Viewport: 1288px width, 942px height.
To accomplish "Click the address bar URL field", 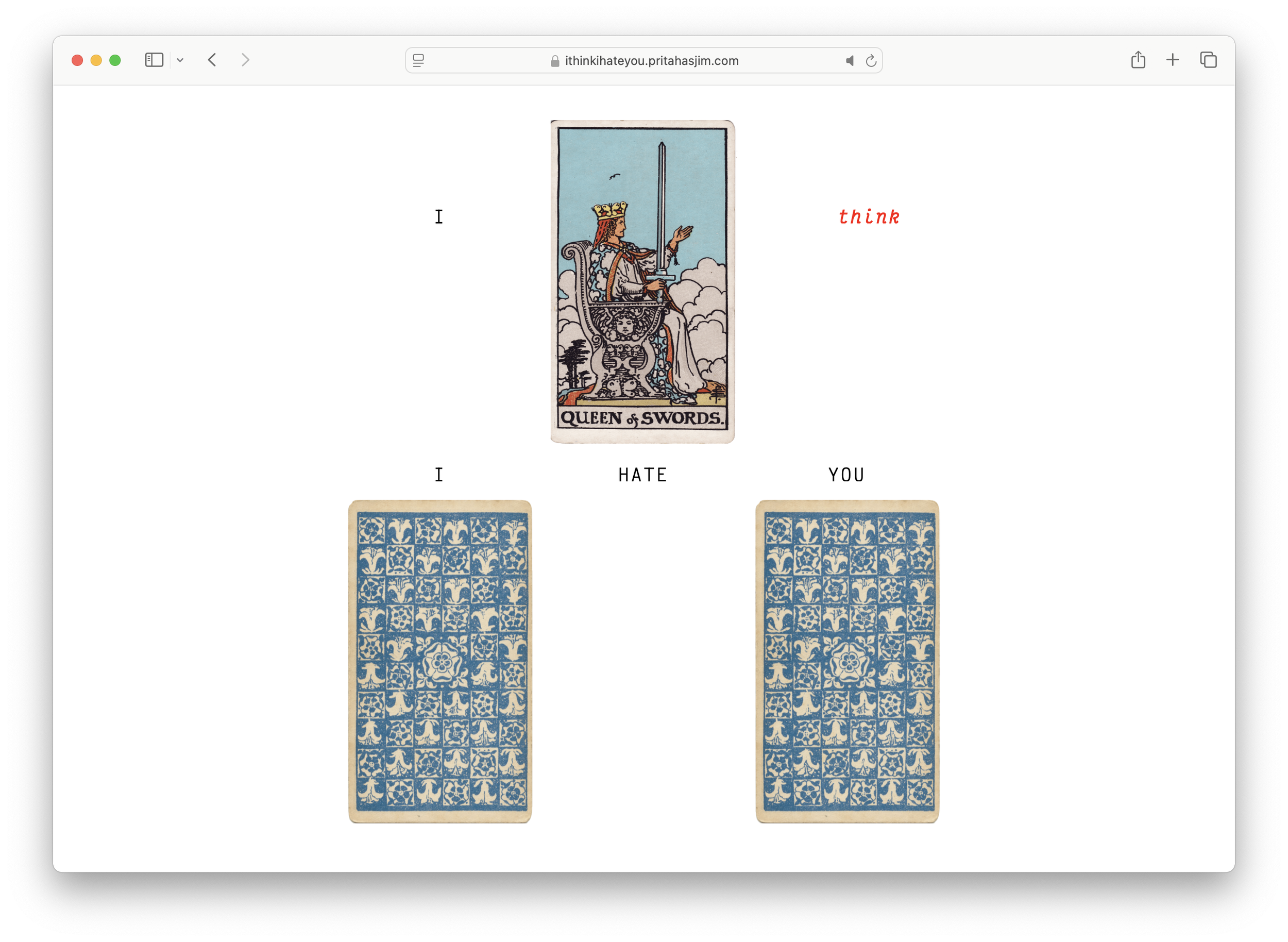I will (651, 60).
